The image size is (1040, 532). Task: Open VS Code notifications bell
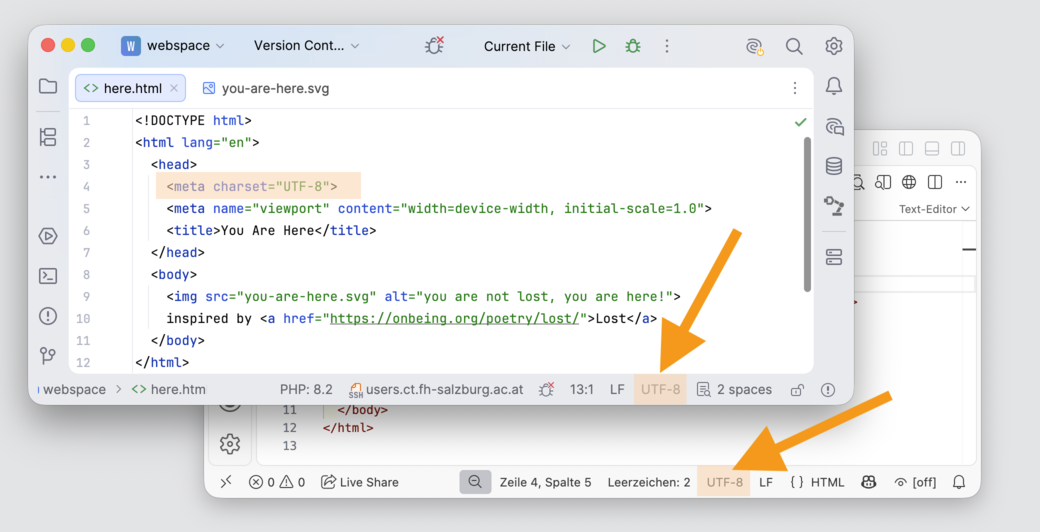pos(959,482)
